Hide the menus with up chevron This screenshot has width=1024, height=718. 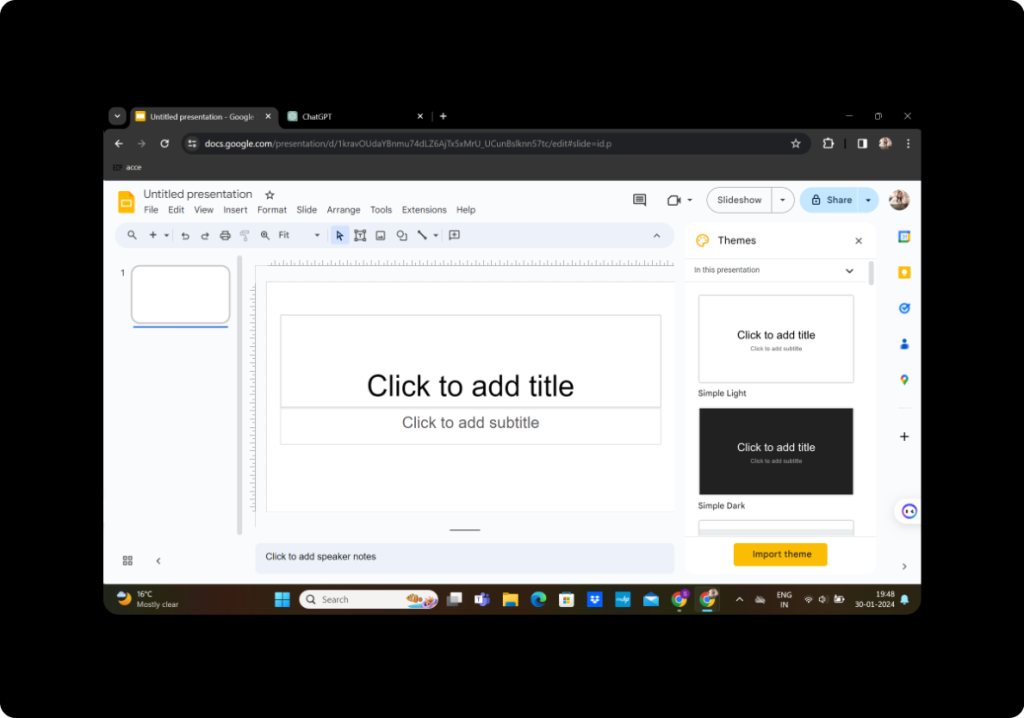pyautogui.click(x=657, y=236)
